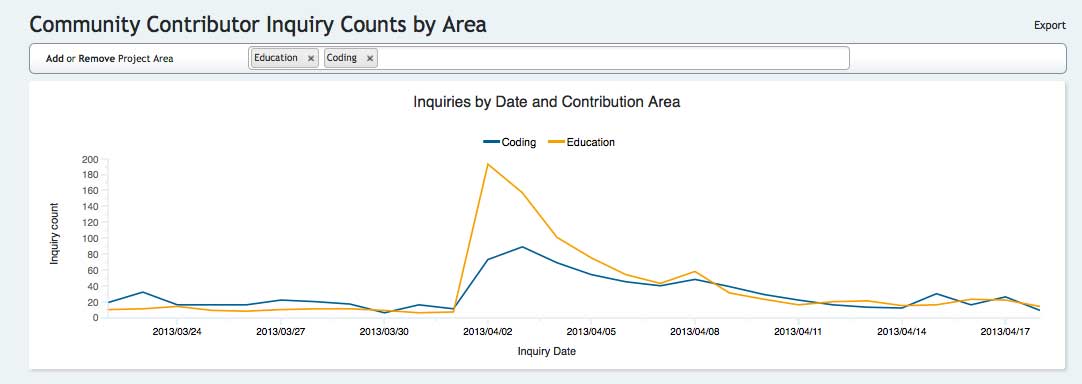The image size is (1082, 384).
Task: Click the Inquiry count y-axis title
Action: (54, 233)
